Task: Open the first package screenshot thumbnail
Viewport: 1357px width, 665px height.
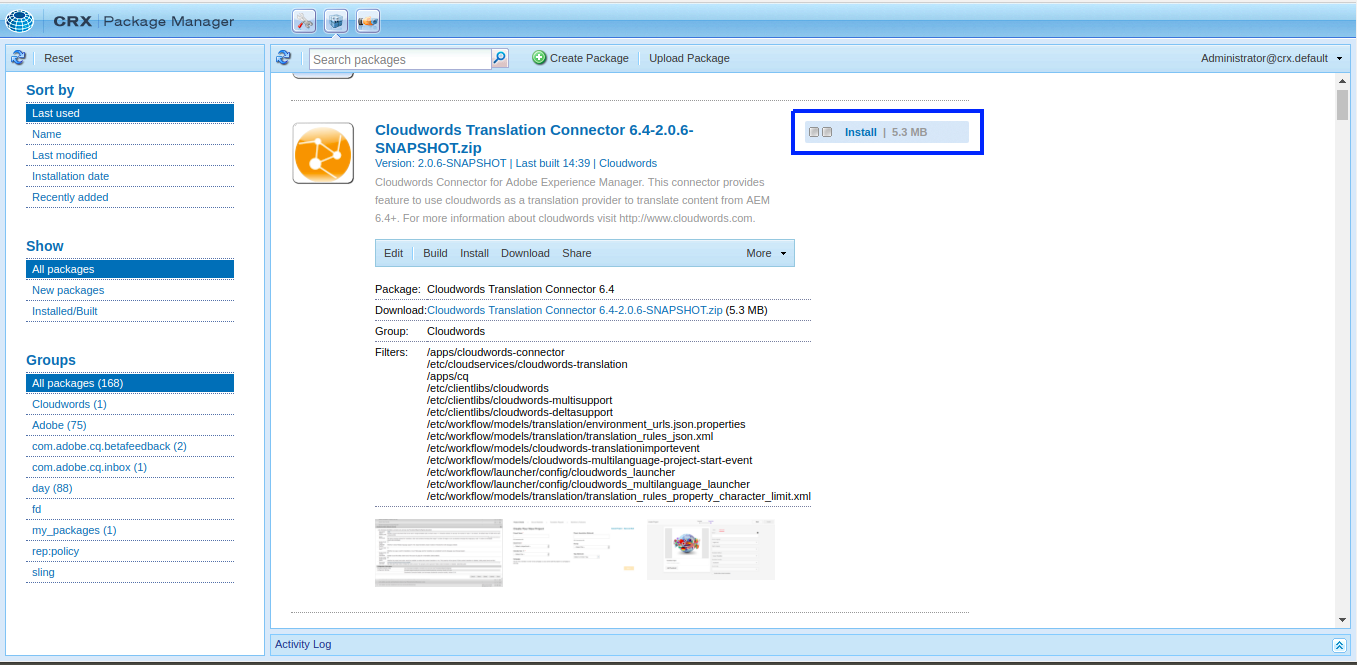Action: [x=439, y=552]
